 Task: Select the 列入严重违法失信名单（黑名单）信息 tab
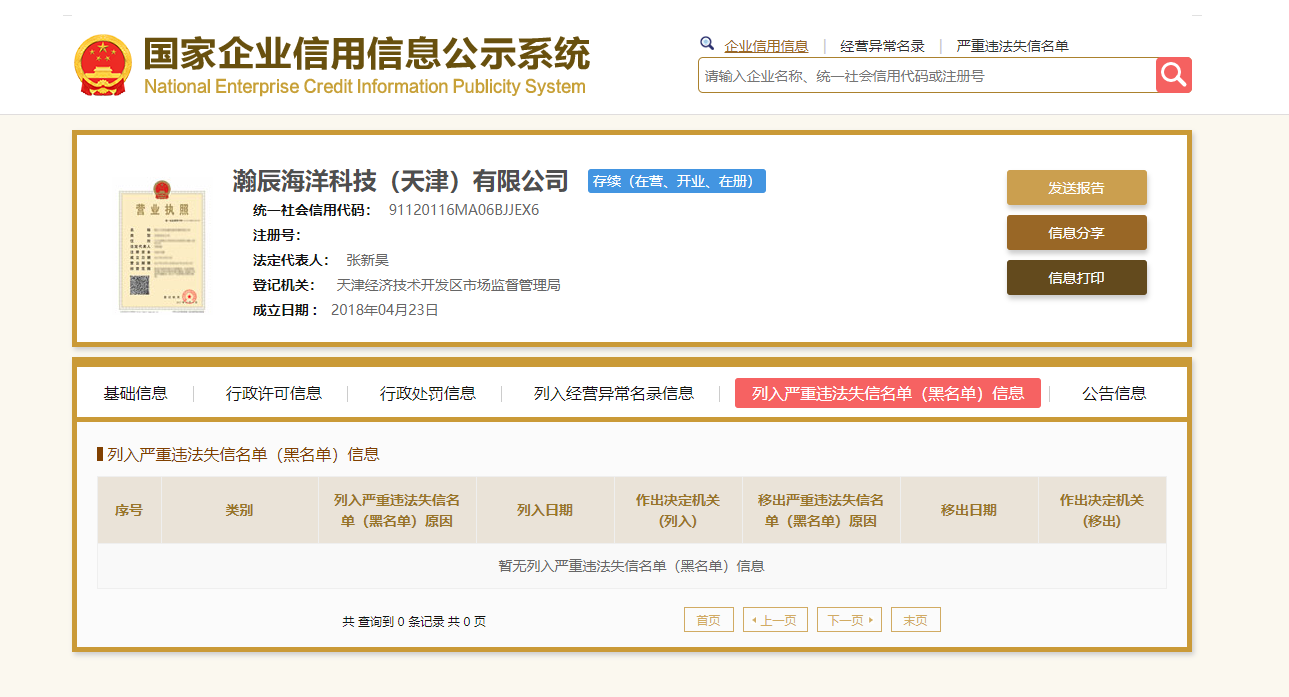click(888, 393)
